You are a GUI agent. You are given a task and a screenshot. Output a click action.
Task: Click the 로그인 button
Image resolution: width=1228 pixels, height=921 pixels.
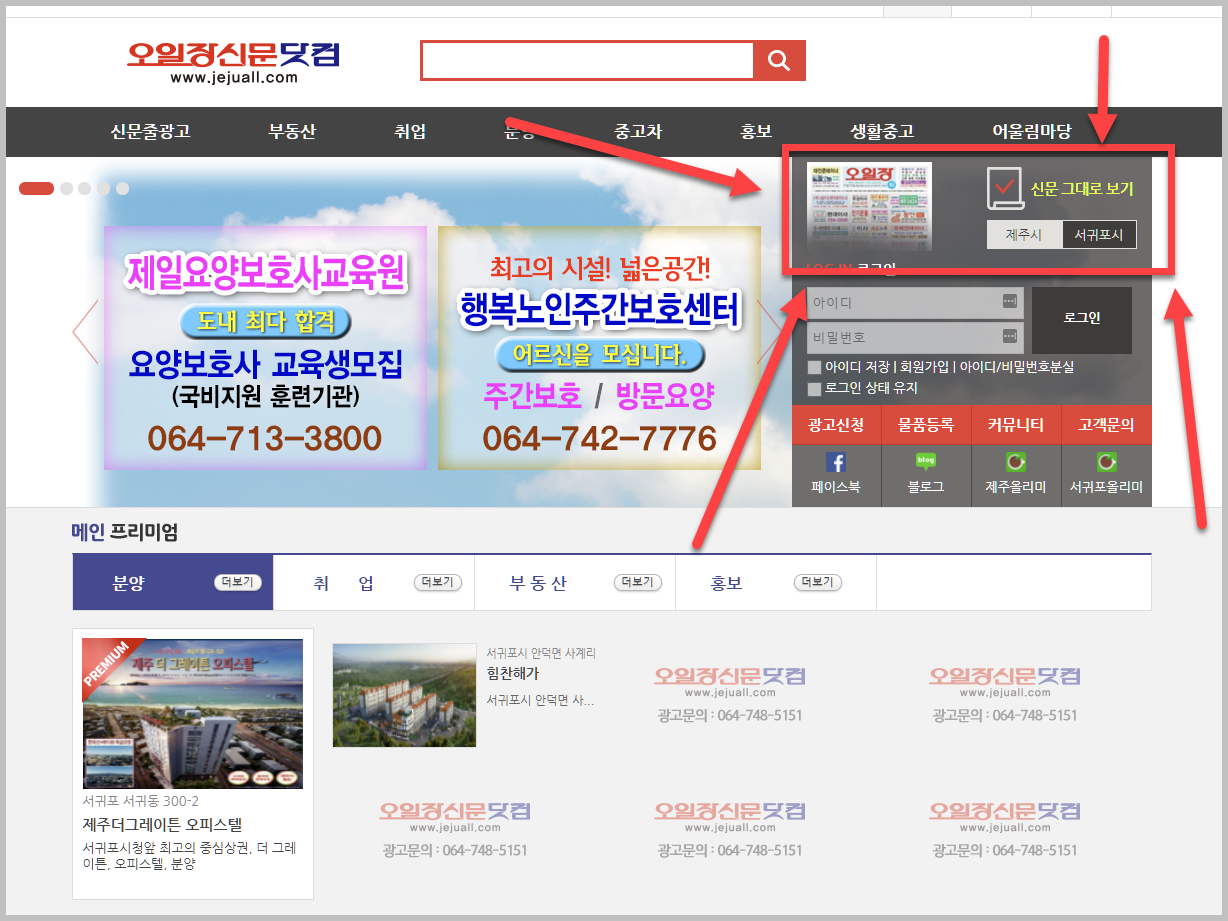(1082, 320)
